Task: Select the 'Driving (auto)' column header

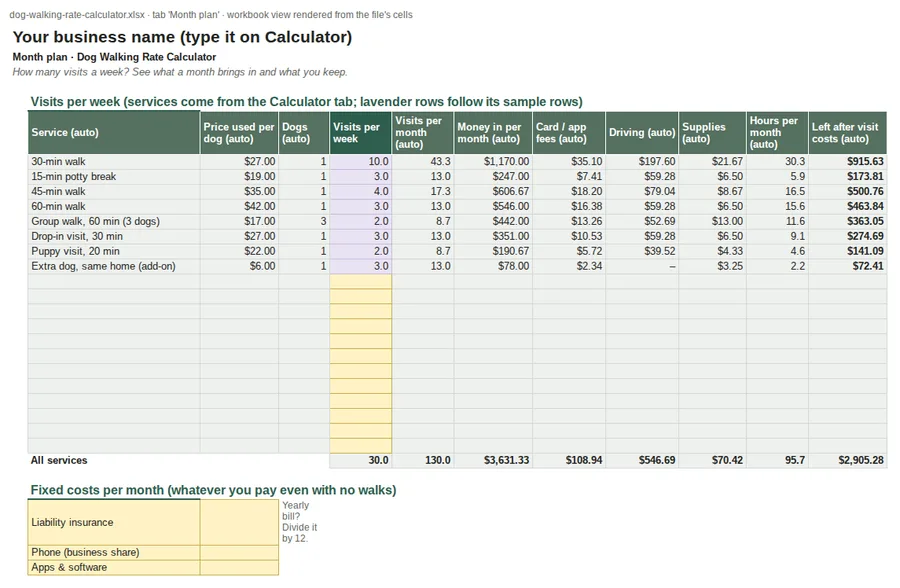Action: point(642,133)
